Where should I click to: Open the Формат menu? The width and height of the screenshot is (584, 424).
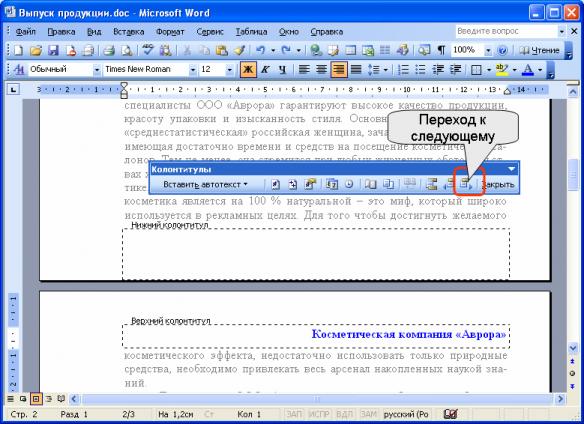[x=170, y=32]
